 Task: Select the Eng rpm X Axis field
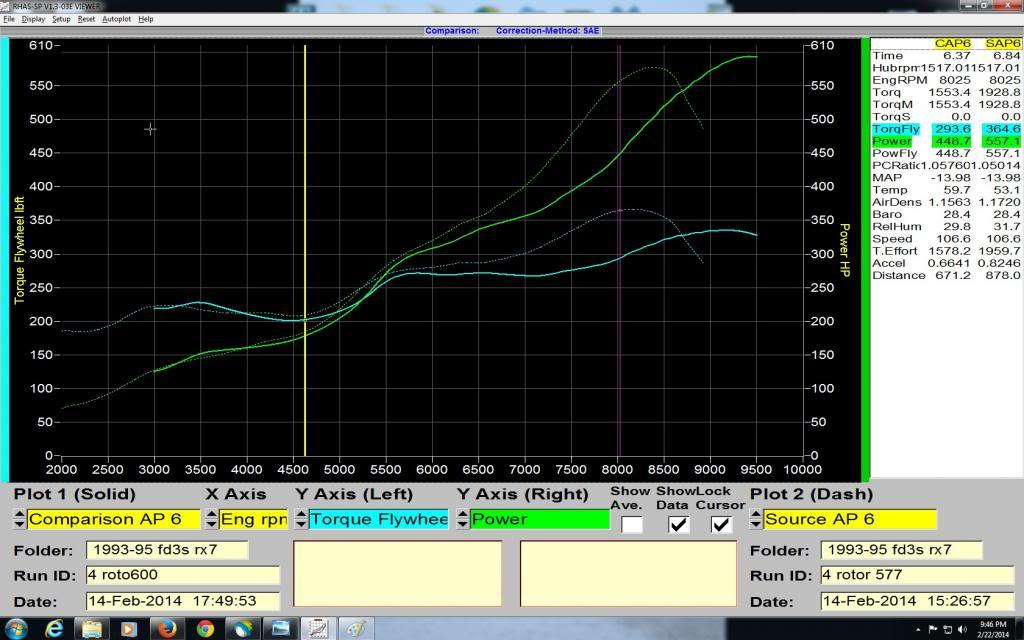click(x=253, y=519)
